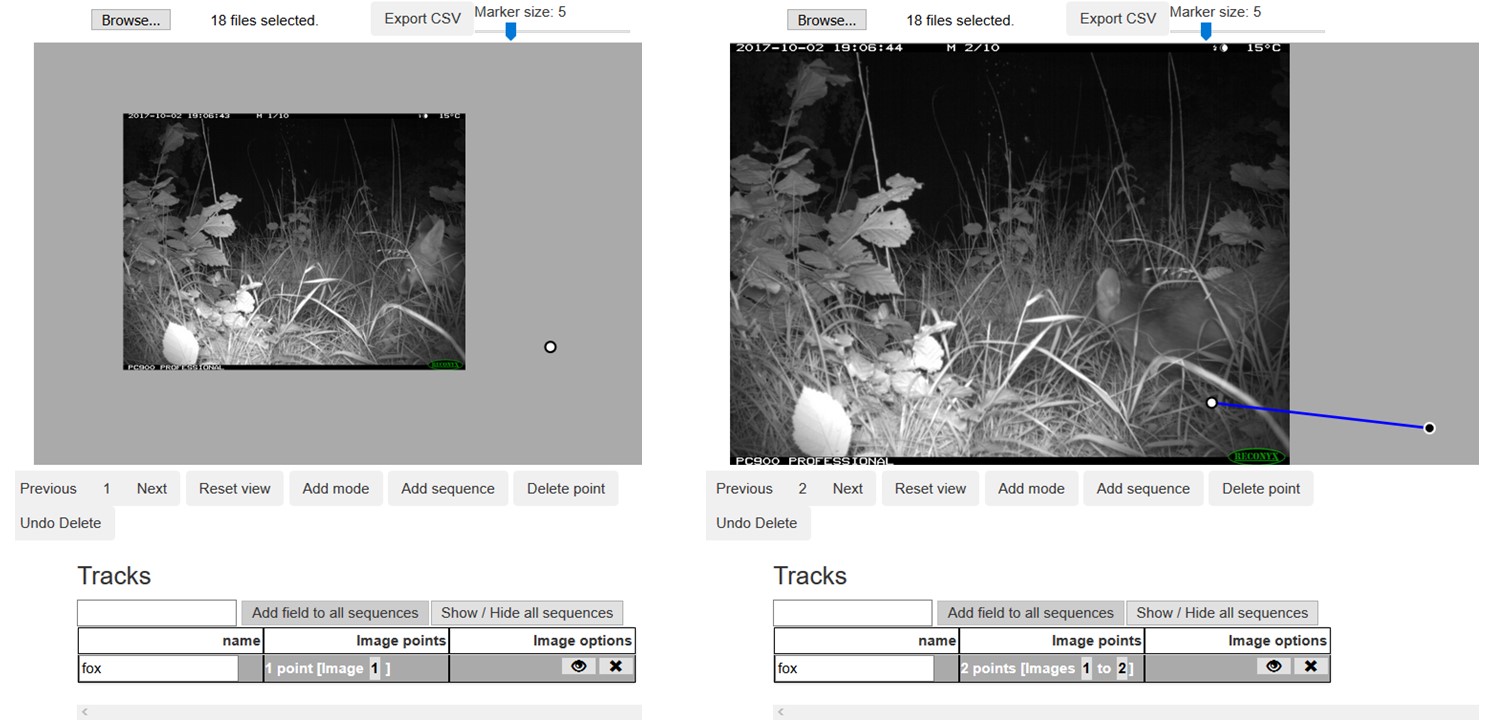1512x720 pixels.
Task: Go to Next image in right panel
Action: point(848,489)
